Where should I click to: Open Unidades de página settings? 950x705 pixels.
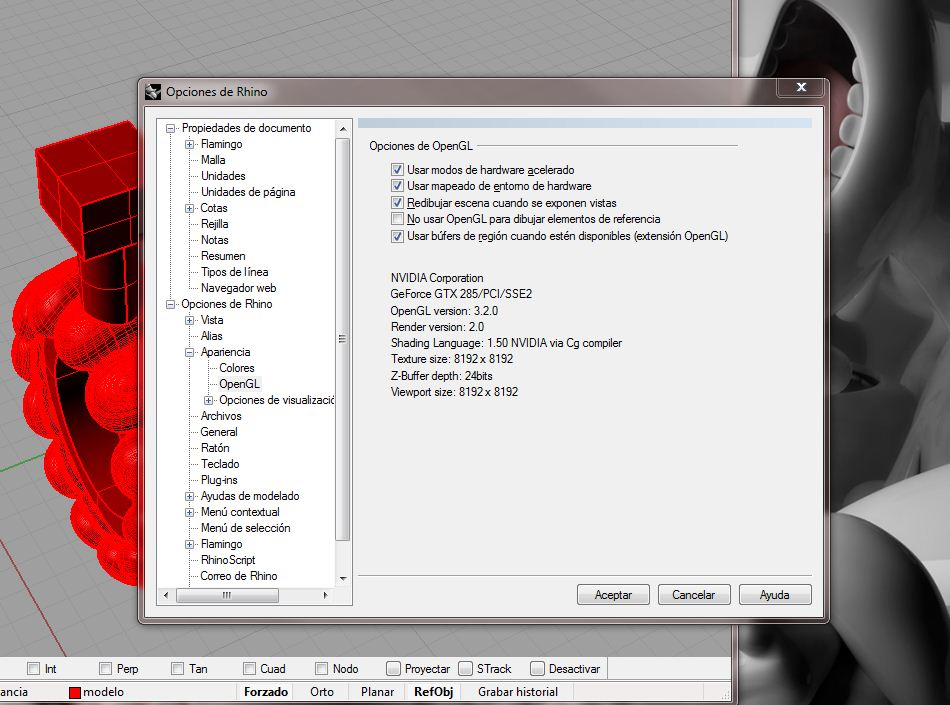click(x=248, y=192)
